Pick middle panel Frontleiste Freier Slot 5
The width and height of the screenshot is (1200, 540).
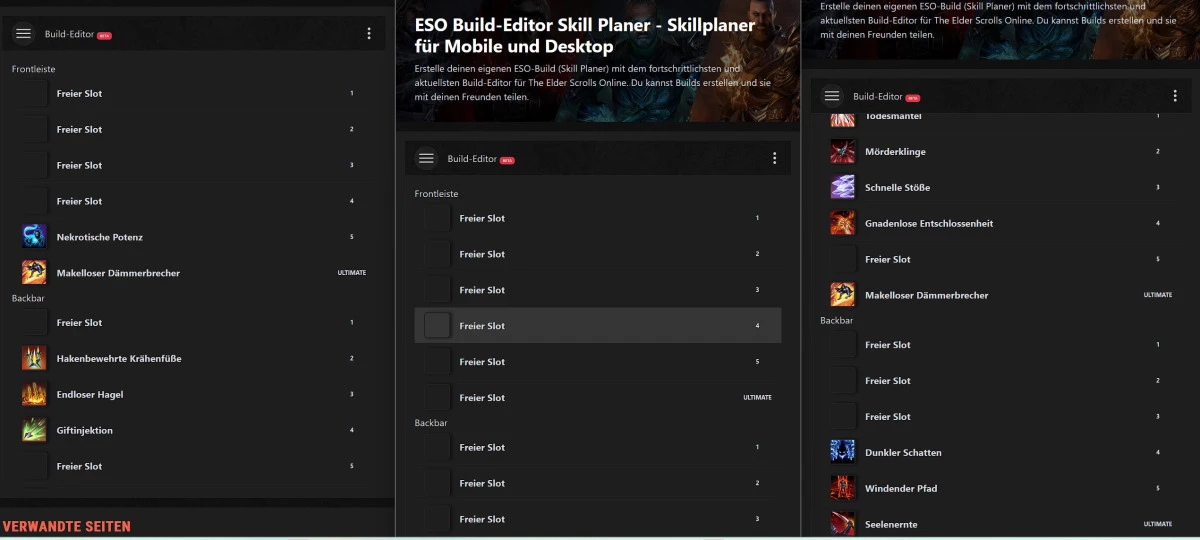coord(598,362)
